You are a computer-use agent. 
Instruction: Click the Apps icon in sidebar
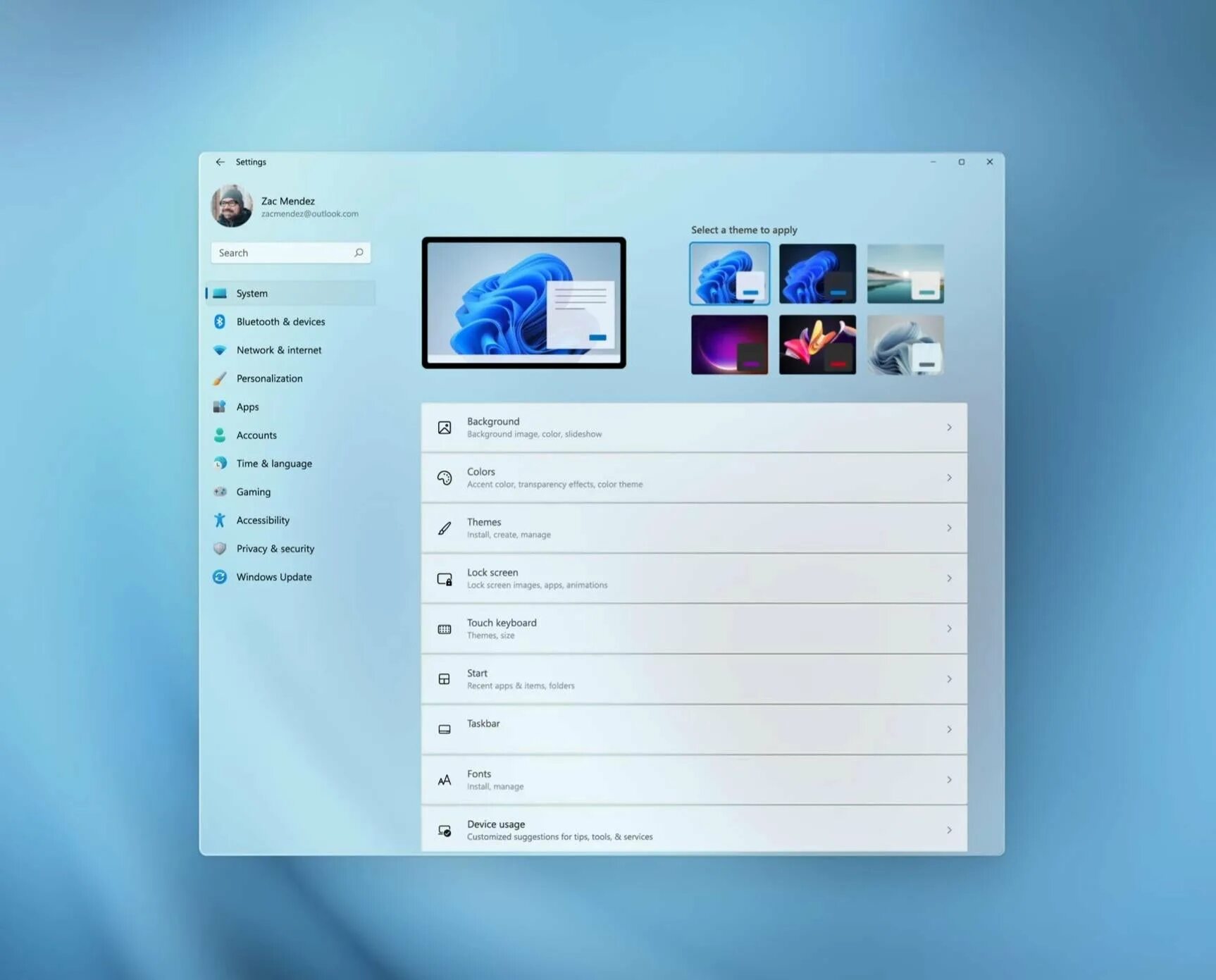click(220, 407)
